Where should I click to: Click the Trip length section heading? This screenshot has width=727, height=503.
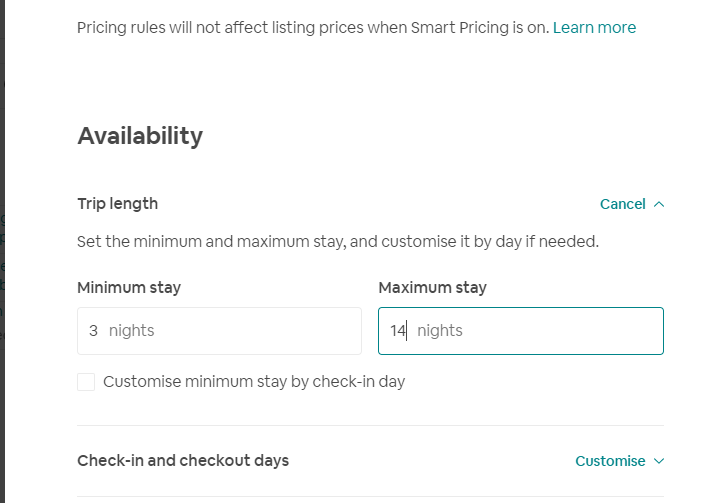pyautogui.click(x=117, y=204)
